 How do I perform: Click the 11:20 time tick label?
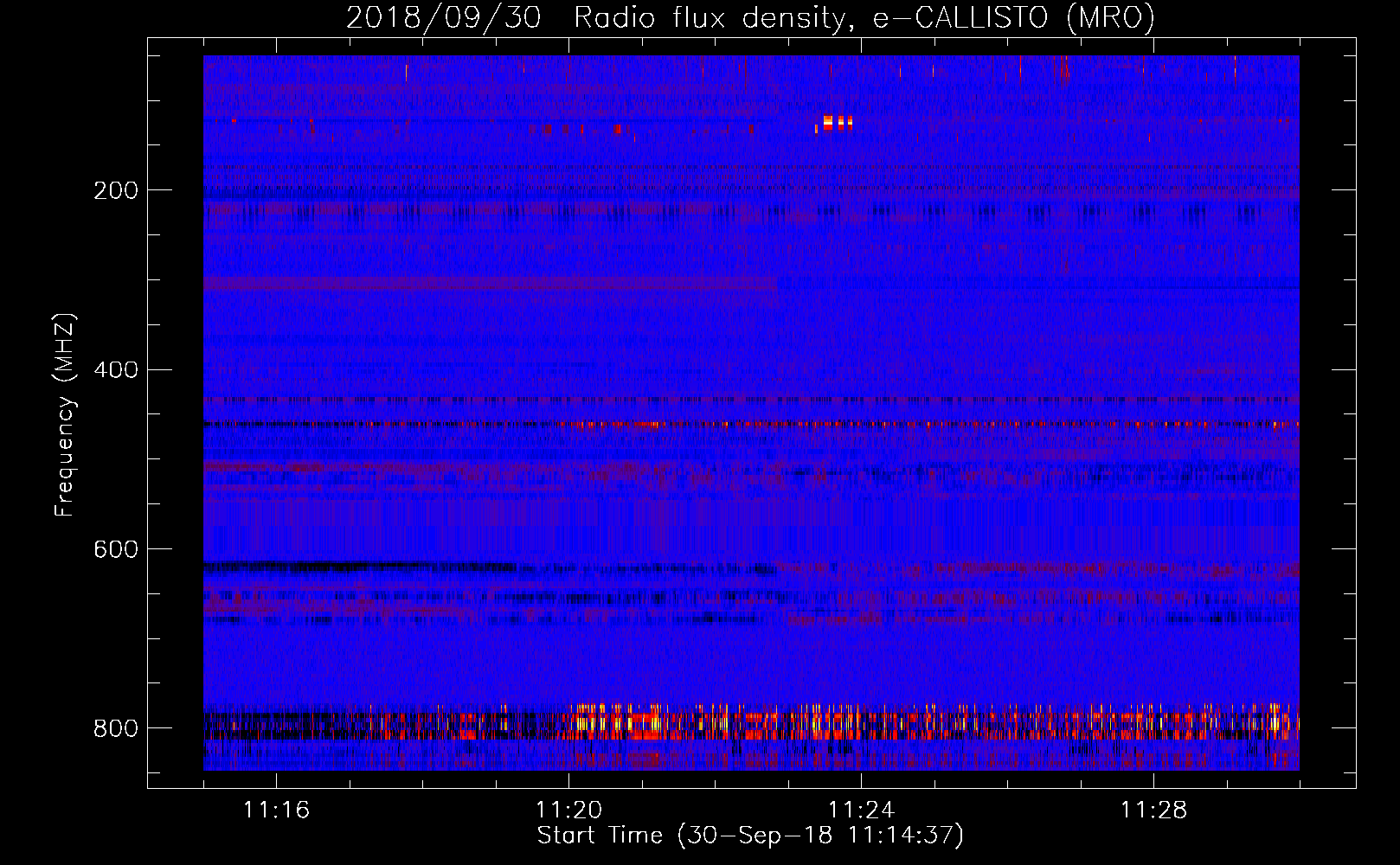569,811
